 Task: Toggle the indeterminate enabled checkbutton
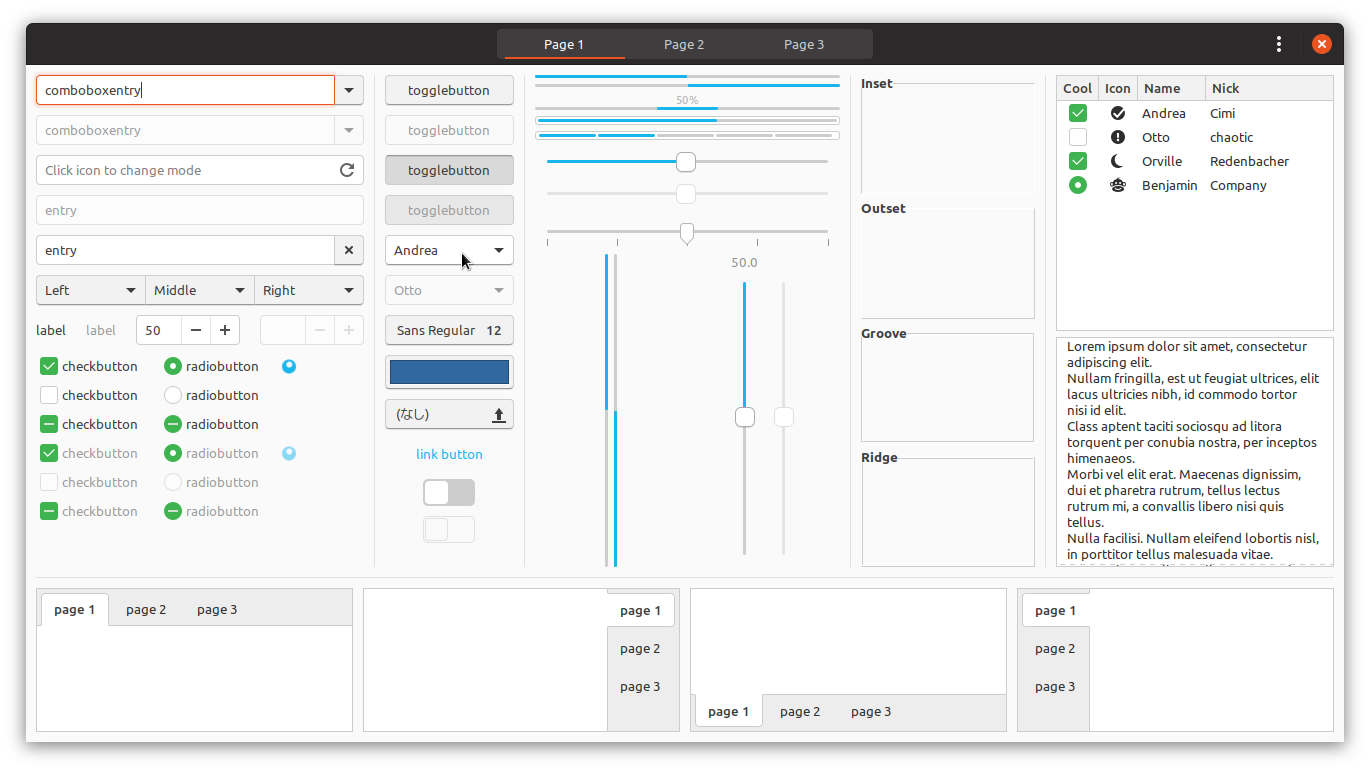[x=49, y=424]
